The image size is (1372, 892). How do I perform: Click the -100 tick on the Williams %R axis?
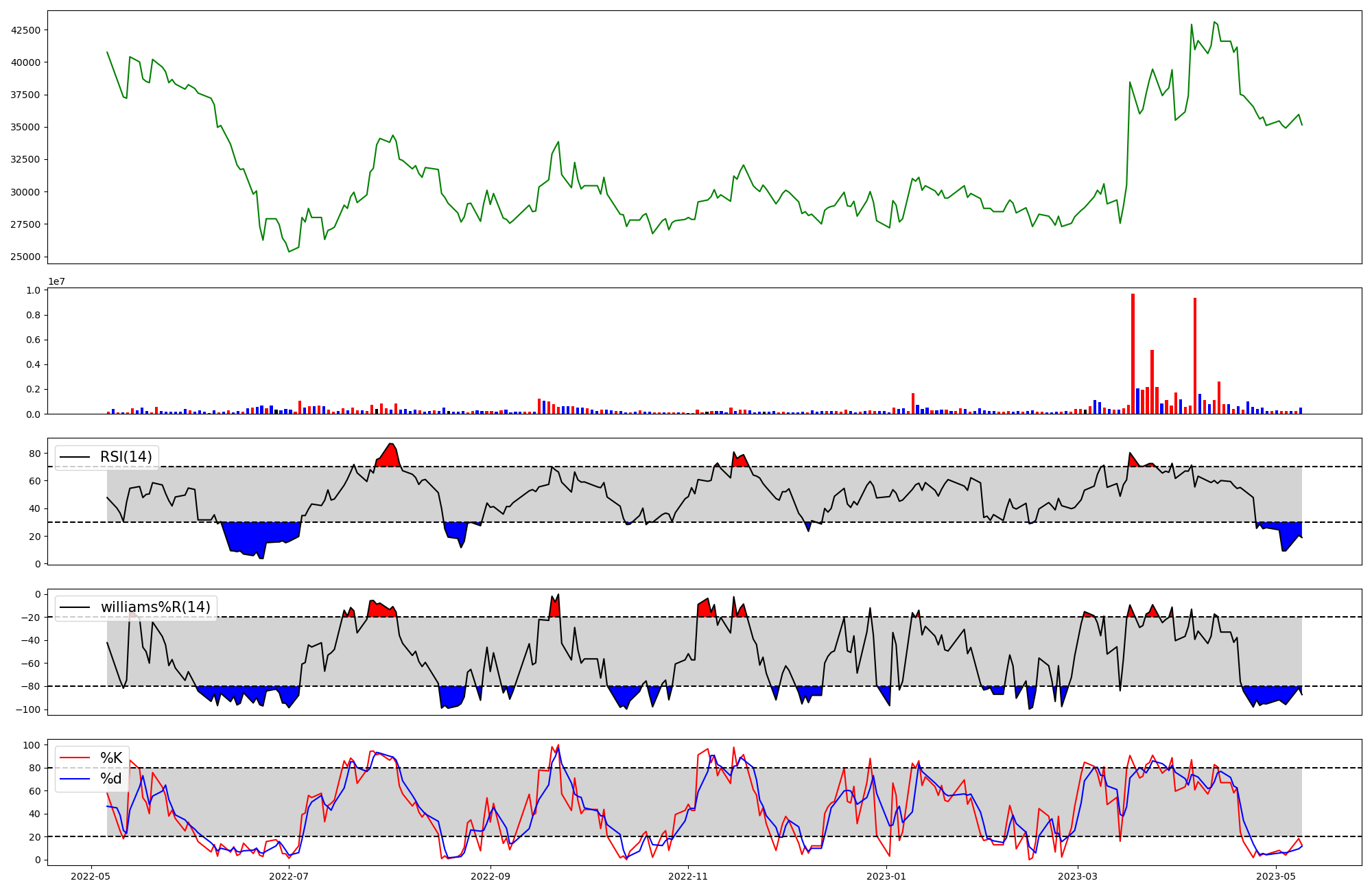[x=27, y=709]
